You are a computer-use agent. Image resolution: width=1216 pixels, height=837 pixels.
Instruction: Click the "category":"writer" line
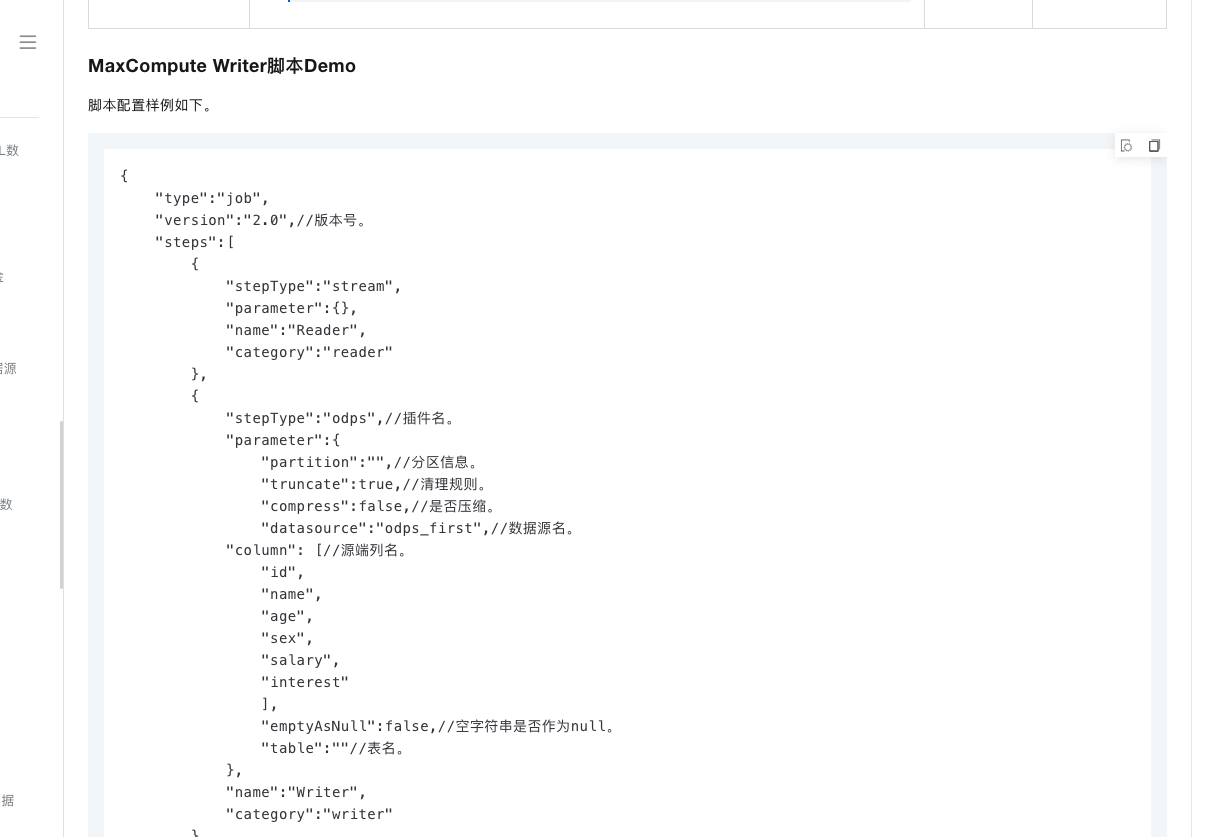(309, 814)
